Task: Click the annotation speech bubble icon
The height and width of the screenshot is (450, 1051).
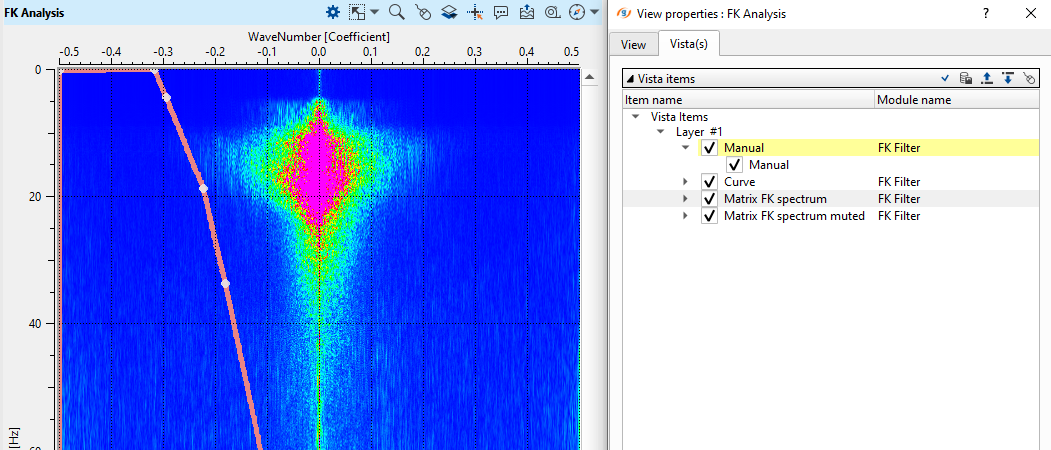Action: click(x=501, y=13)
